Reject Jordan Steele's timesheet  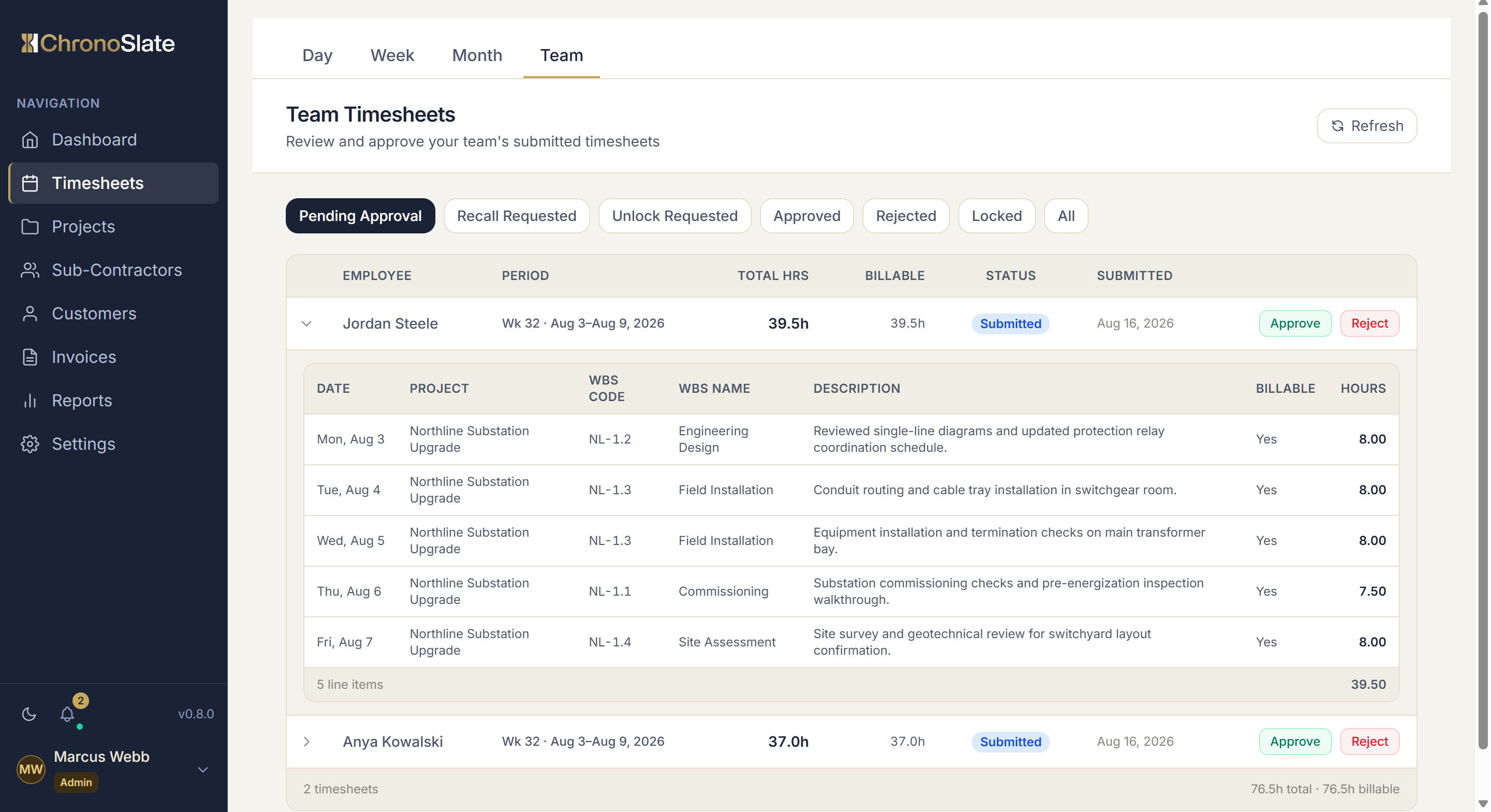tap(1369, 323)
